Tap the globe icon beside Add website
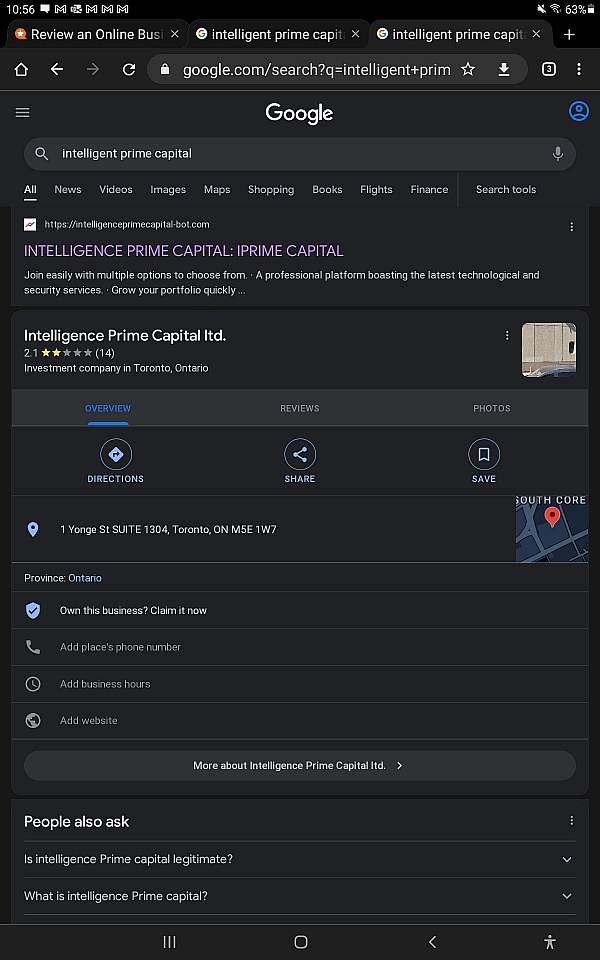The image size is (600, 960). click(33, 721)
